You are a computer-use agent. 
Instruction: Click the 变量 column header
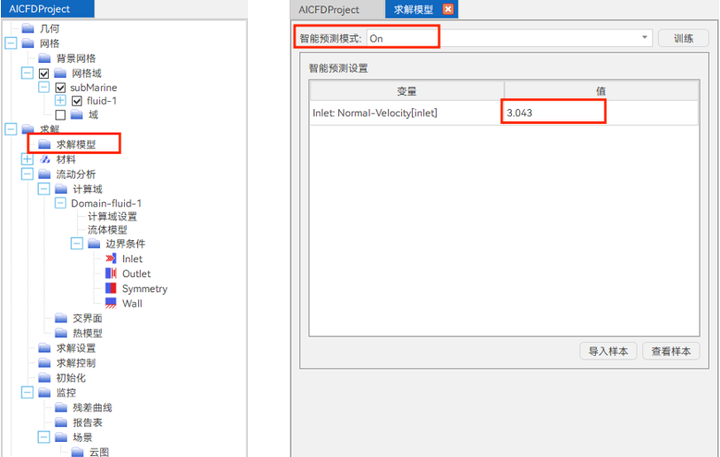coord(407,91)
